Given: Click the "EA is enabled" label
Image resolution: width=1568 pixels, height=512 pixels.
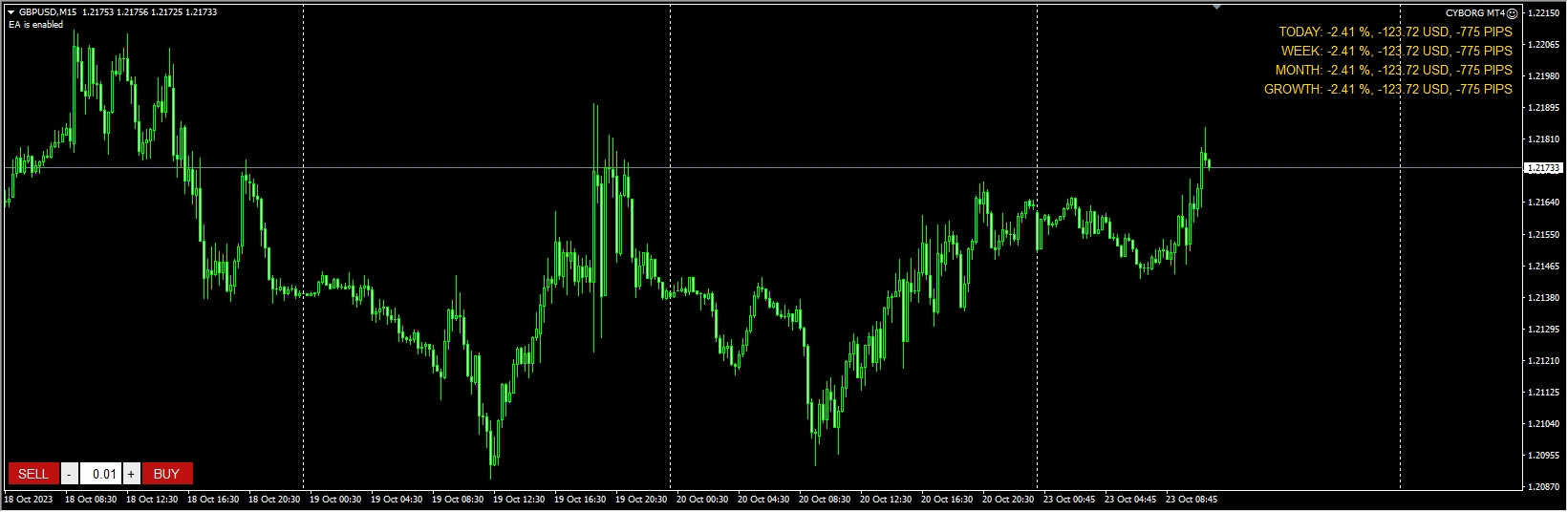Looking at the screenshot, I should click(35, 25).
